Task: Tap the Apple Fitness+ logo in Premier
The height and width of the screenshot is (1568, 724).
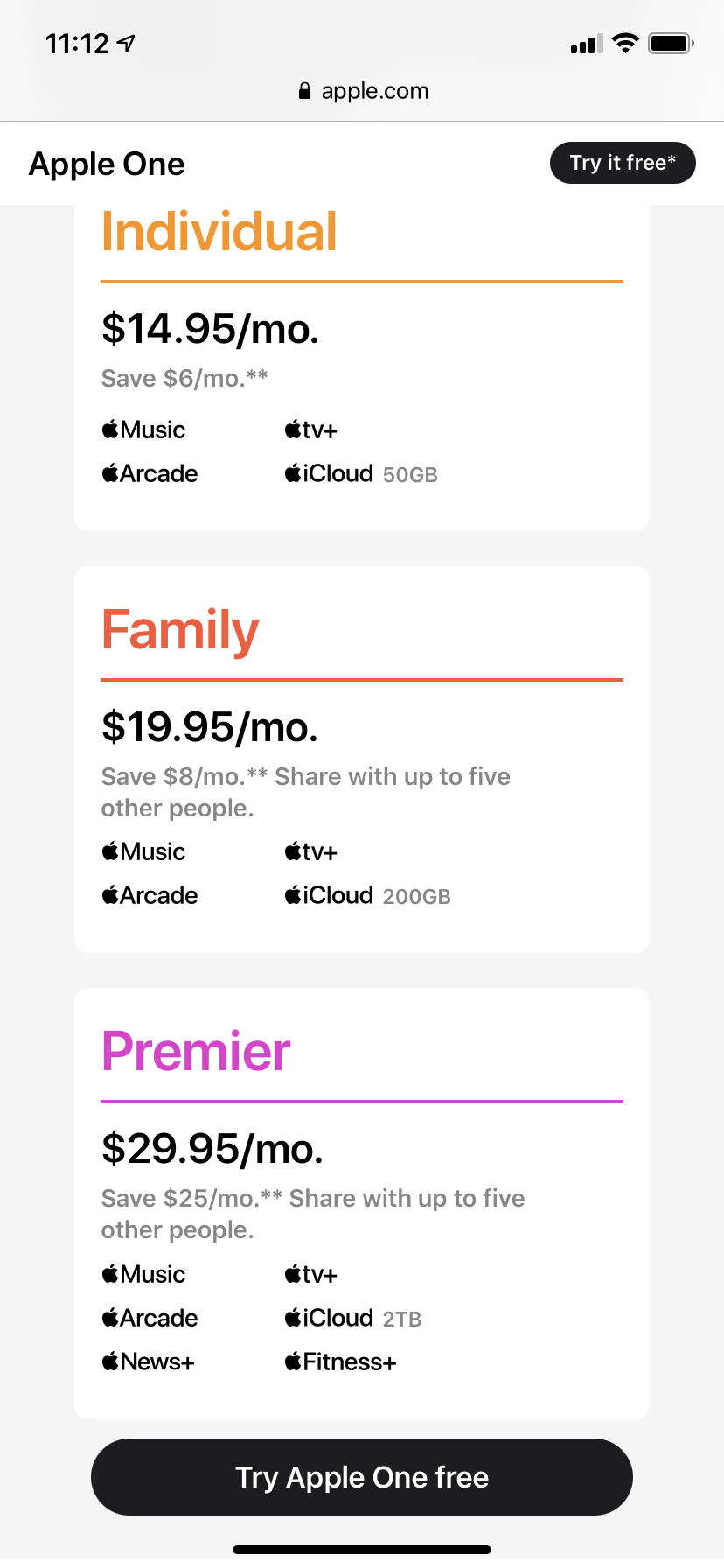Action: coord(341,1361)
